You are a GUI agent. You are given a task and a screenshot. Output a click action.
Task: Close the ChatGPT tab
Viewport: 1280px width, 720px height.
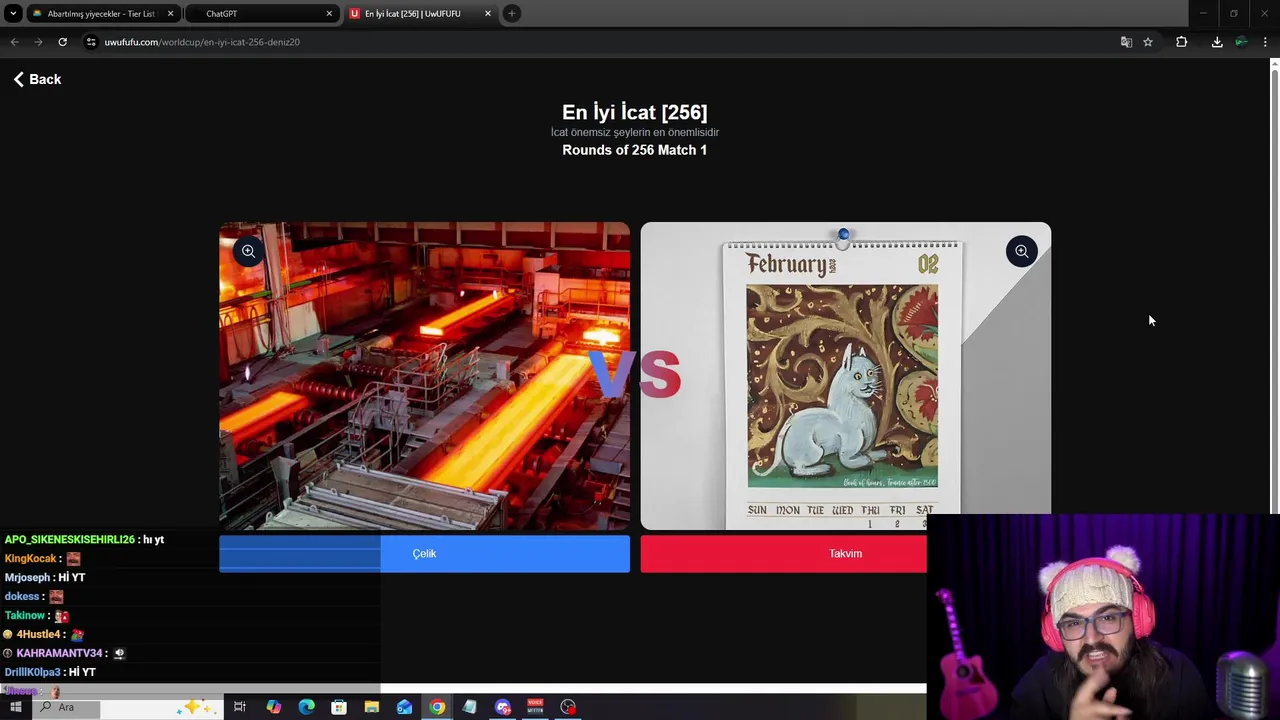point(329,14)
